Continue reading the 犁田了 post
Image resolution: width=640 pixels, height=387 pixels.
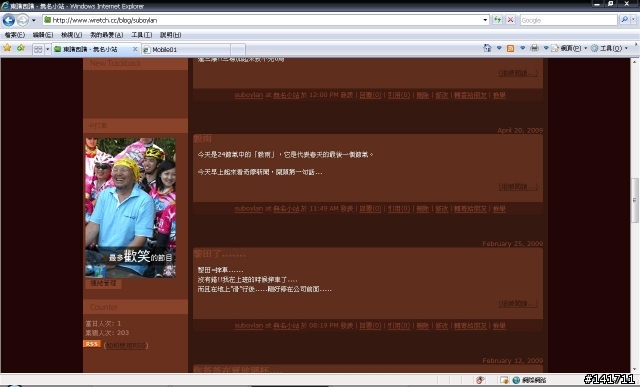518,304
